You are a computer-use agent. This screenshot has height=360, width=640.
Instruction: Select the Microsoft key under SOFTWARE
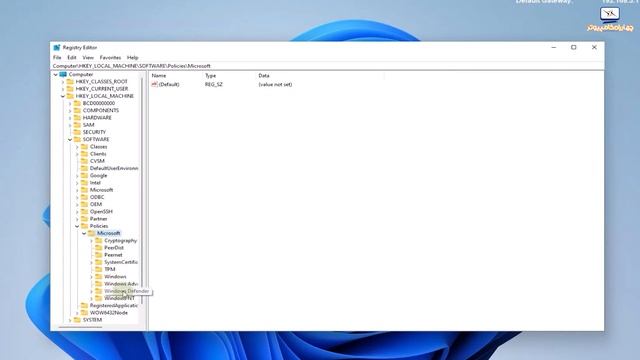pyautogui.click(x=101, y=190)
